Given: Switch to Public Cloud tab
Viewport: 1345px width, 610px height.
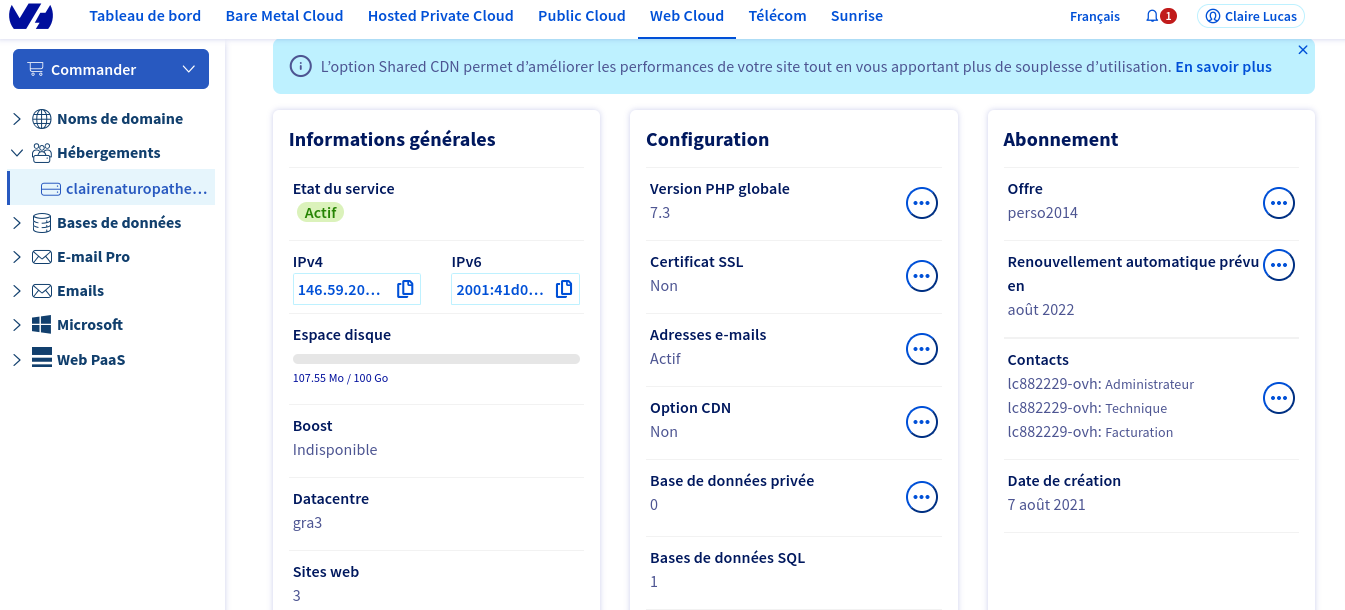Looking at the screenshot, I should coord(581,16).
